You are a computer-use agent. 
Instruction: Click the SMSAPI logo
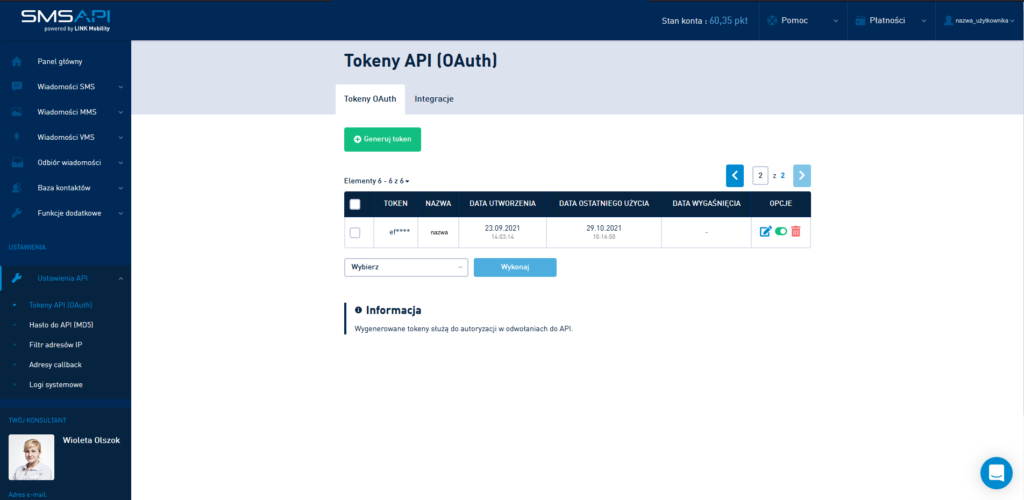point(65,20)
